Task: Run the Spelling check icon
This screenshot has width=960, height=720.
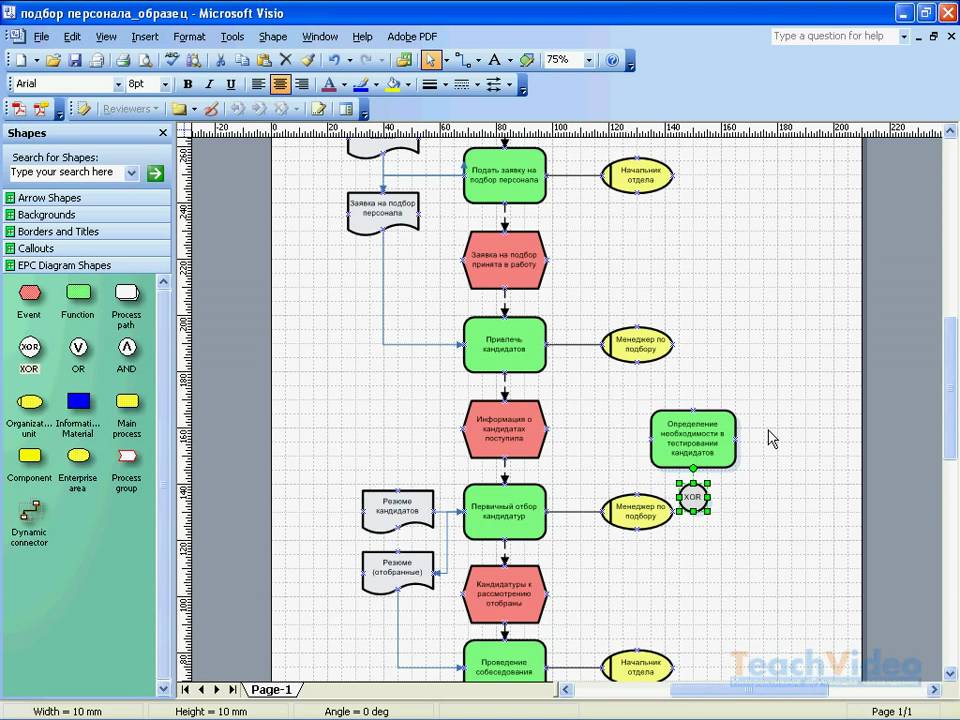Action: pyautogui.click(x=172, y=59)
